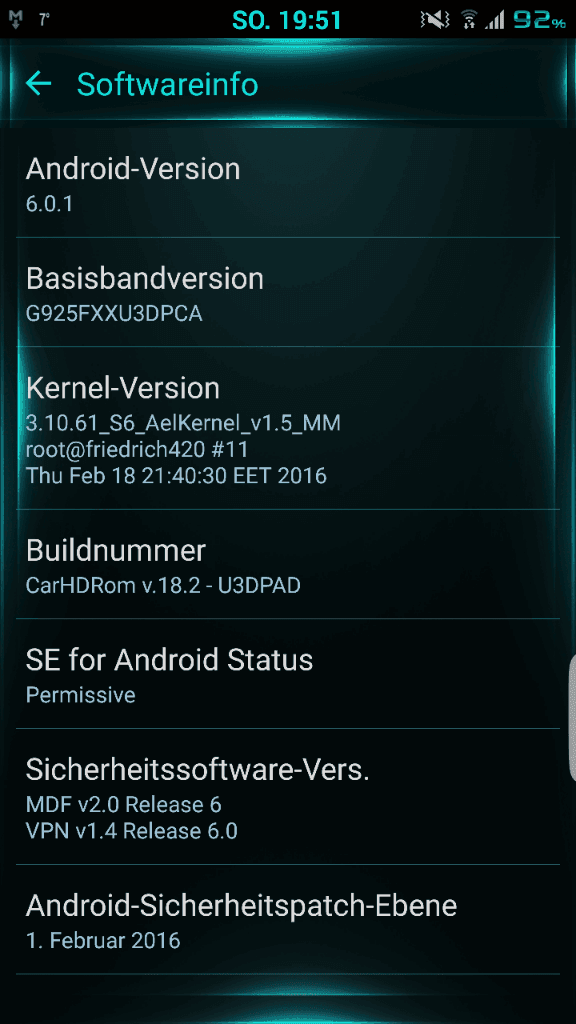
Task: Tap the Permissive status text
Action: pos(80,695)
